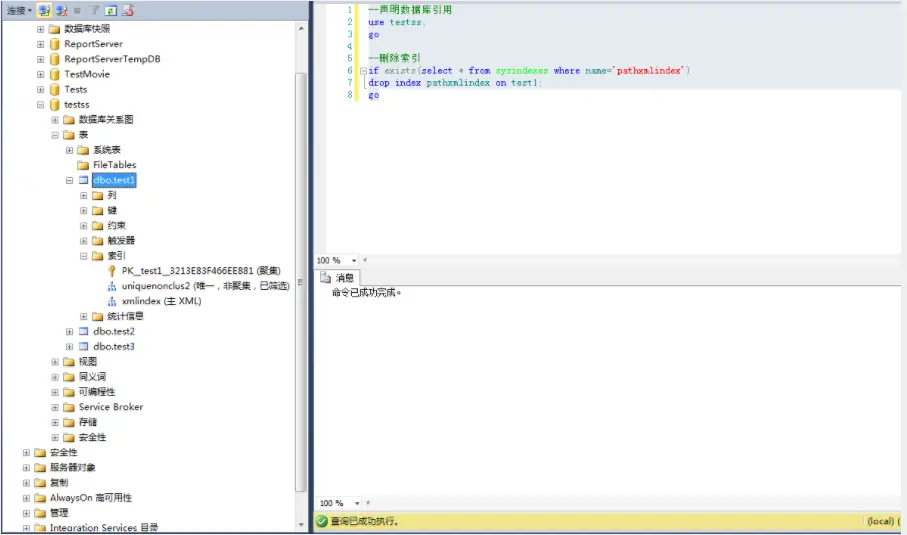Click the toolbar icon with red X
Viewport: 907px width, 535px height.
(x=128, y=10)
